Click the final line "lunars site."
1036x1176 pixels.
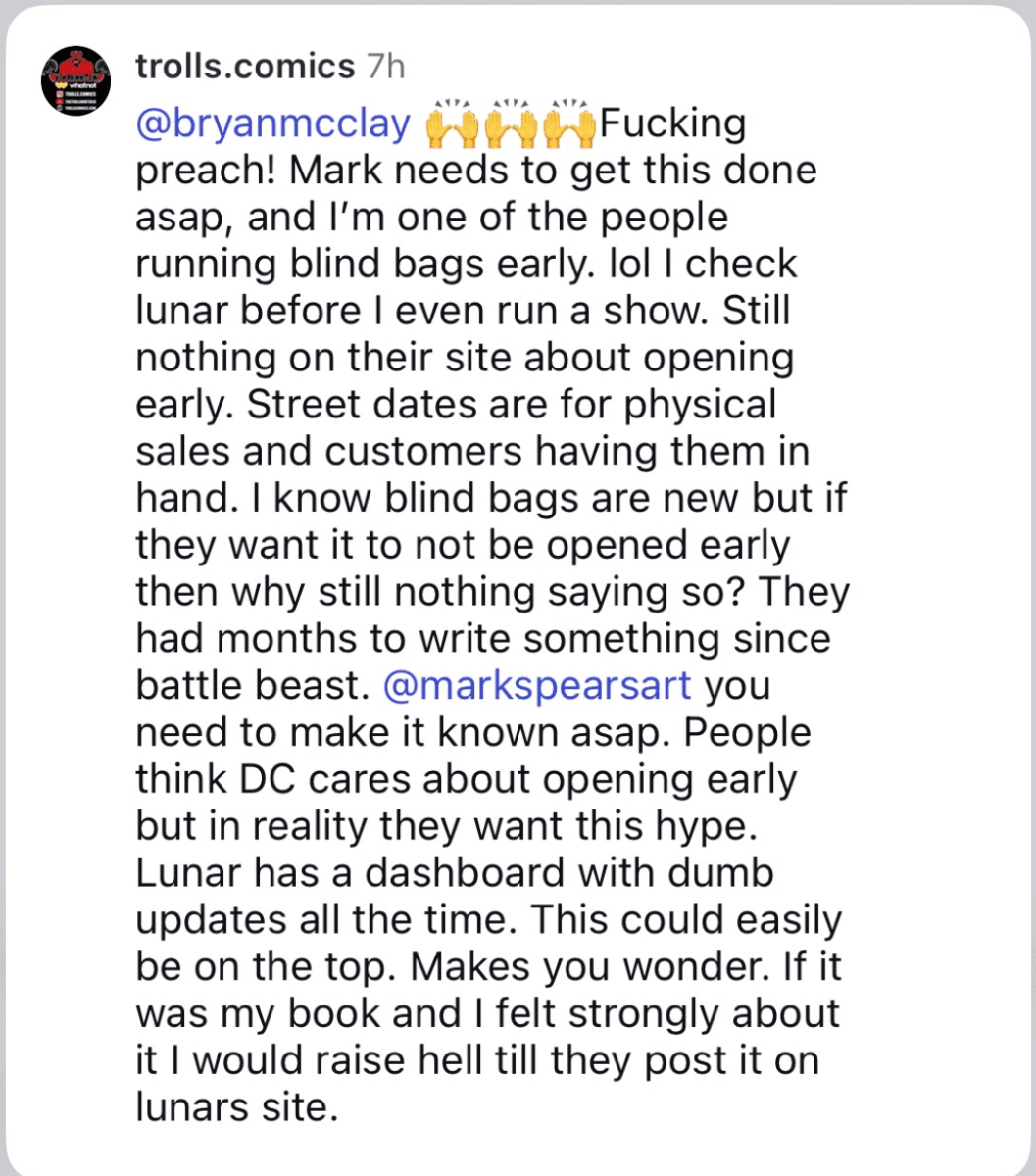[x=236, y=1107]
